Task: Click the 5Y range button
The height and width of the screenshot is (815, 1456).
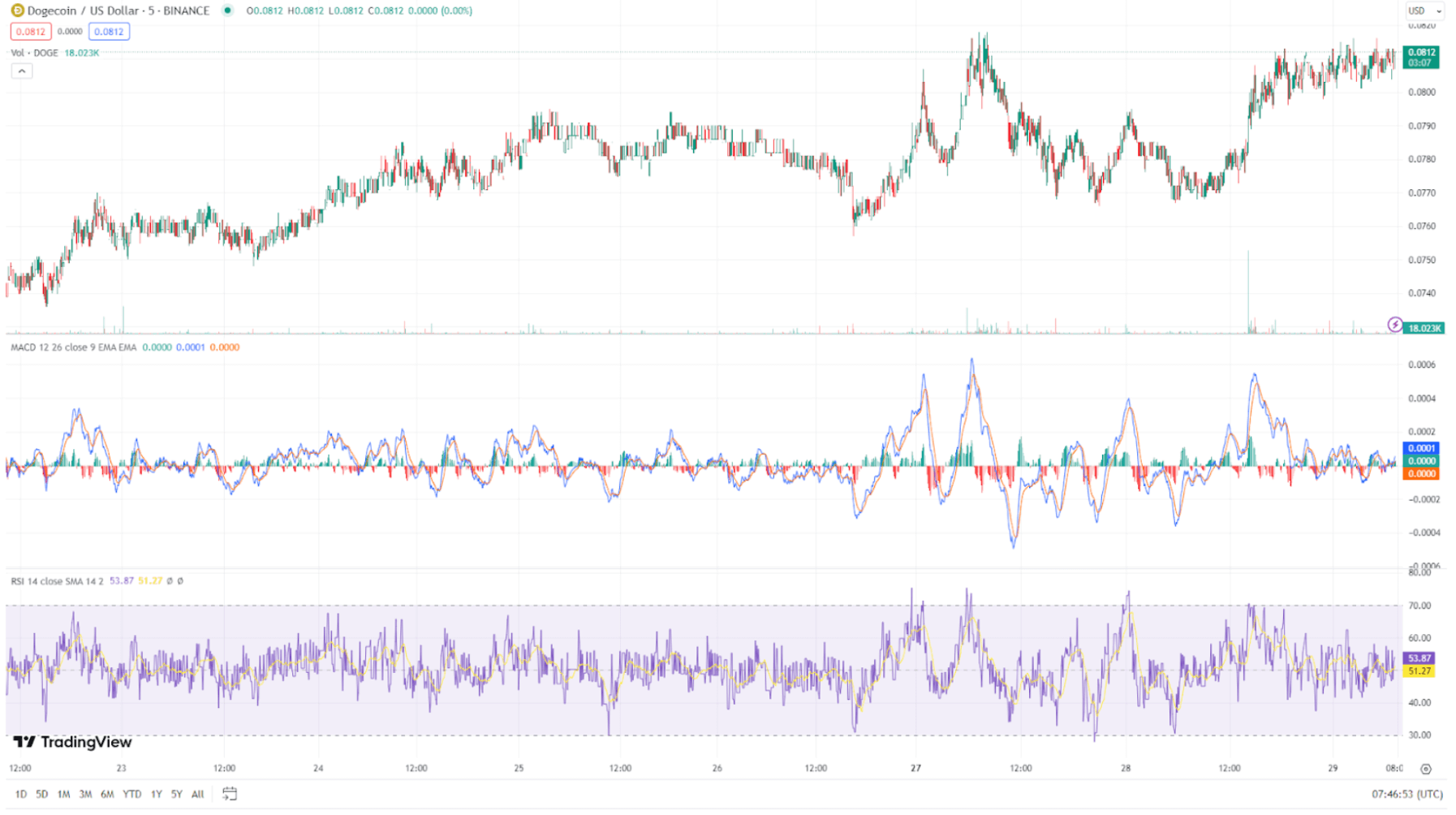Action: (x=176, y=795)
